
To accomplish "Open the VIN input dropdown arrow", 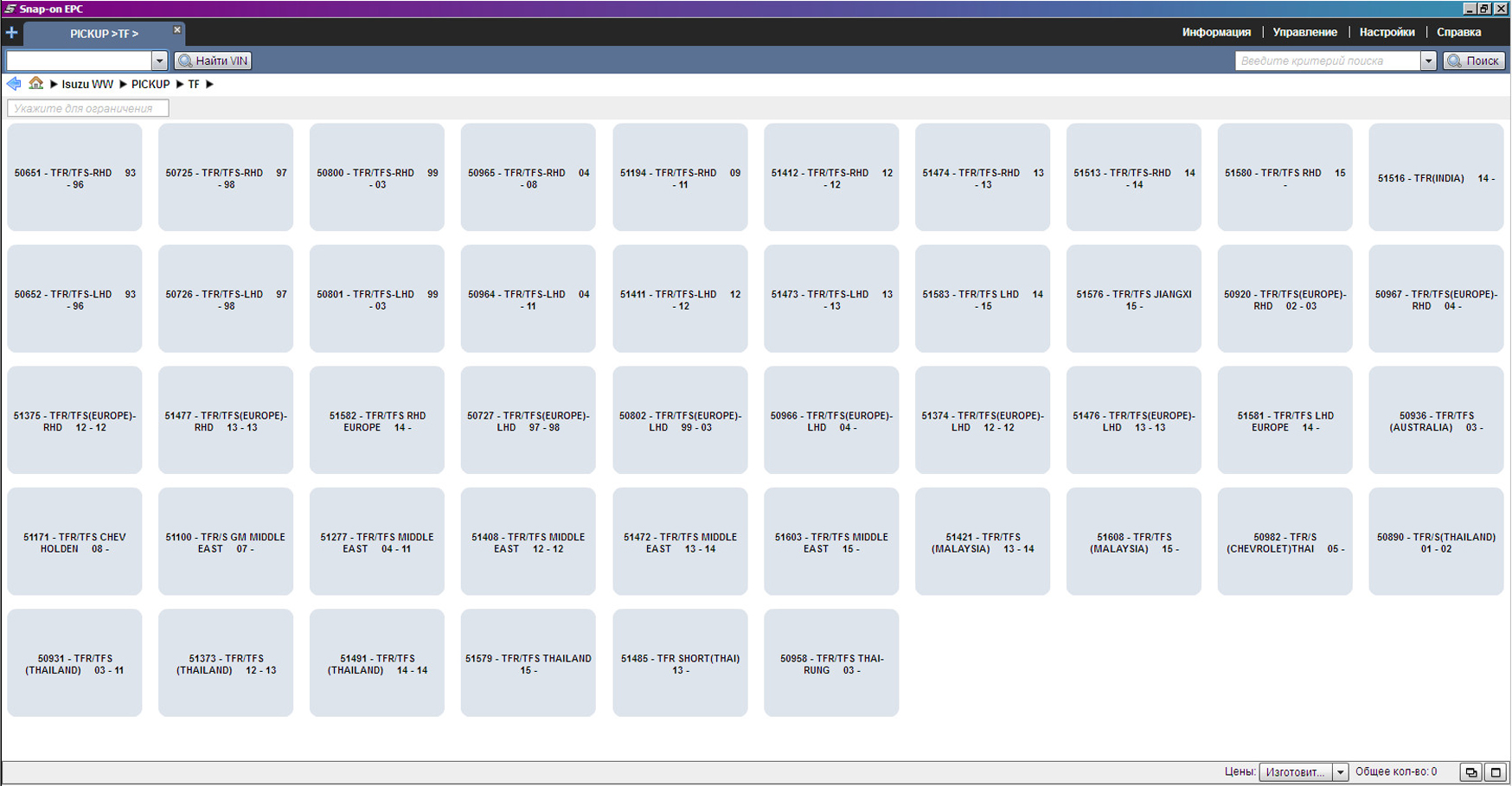I will (159, 61).
